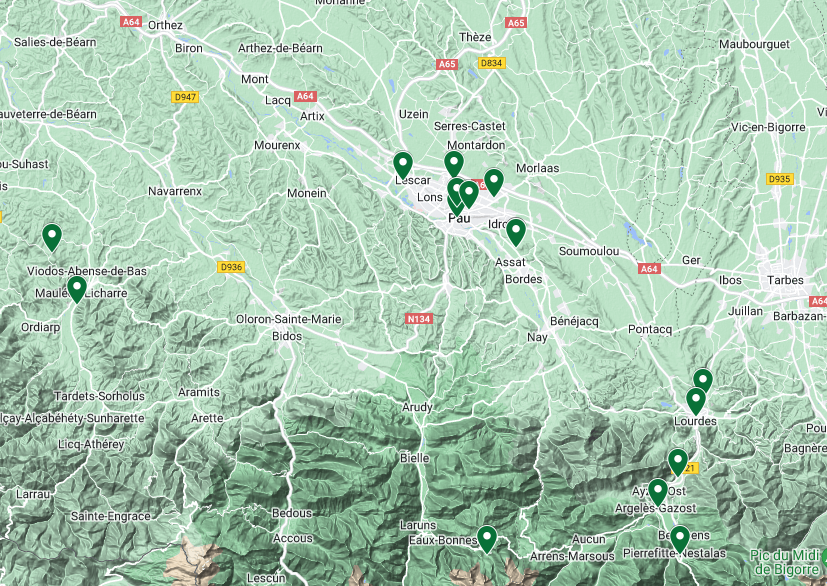Viewport: 827px width, 586px height.
Task: Click the Oloron-Sainte-Marie town label
Action: tap(289, 319)
